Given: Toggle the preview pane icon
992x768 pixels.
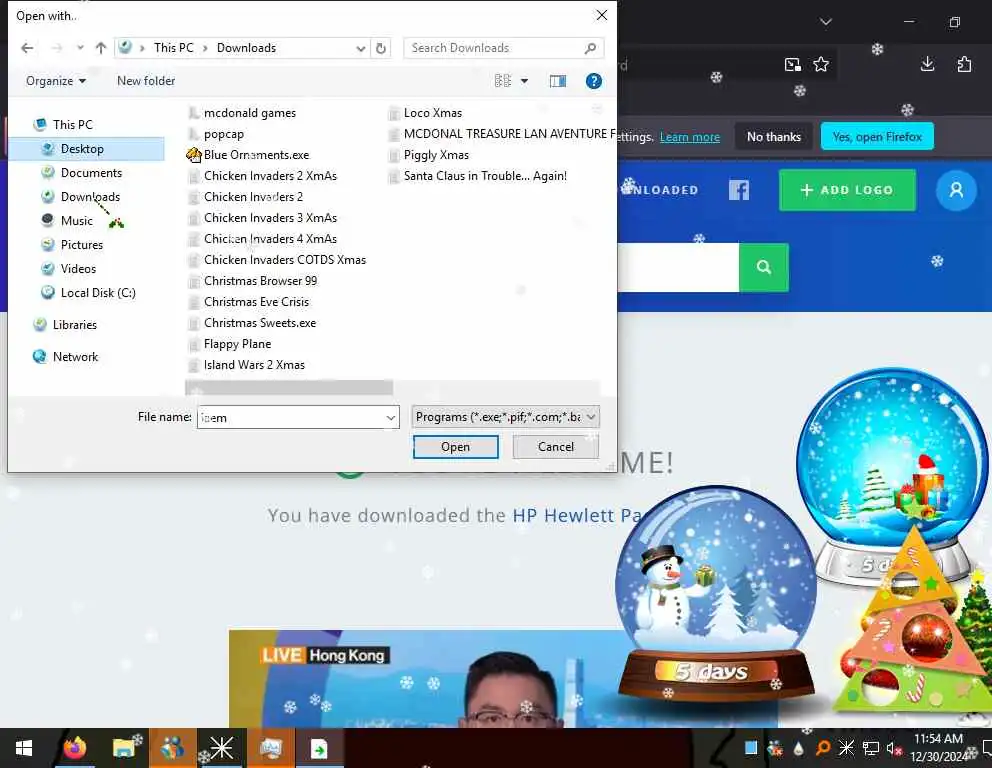Looking at the screenshot, I should coord(558,81).
